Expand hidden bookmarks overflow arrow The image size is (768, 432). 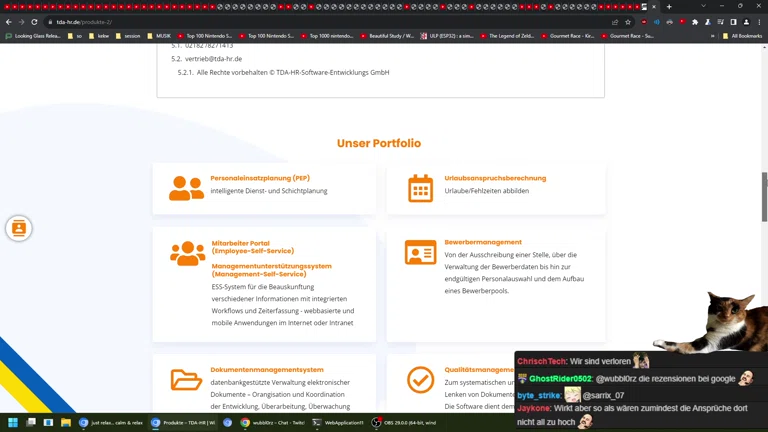click(x=713, y=36)
